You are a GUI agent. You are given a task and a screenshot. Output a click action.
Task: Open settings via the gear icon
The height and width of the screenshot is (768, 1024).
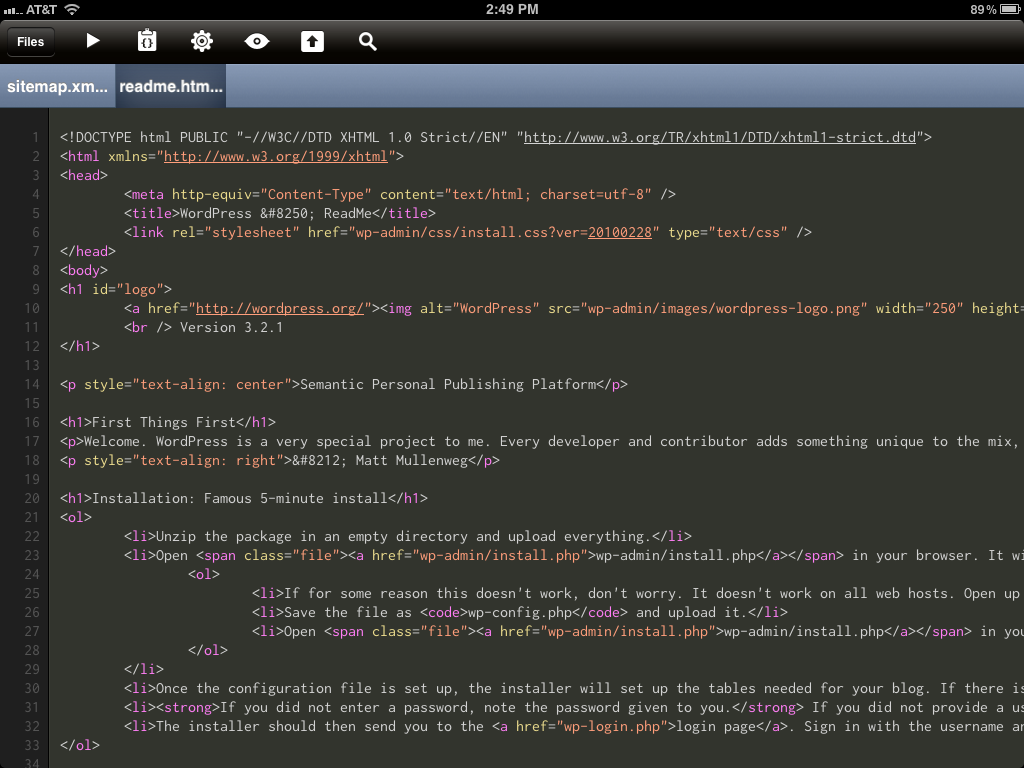point(202,41)
